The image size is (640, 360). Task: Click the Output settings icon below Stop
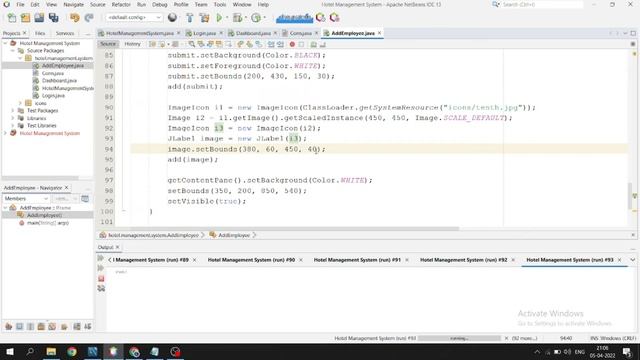pyautogui.click(x=101, y=289)
